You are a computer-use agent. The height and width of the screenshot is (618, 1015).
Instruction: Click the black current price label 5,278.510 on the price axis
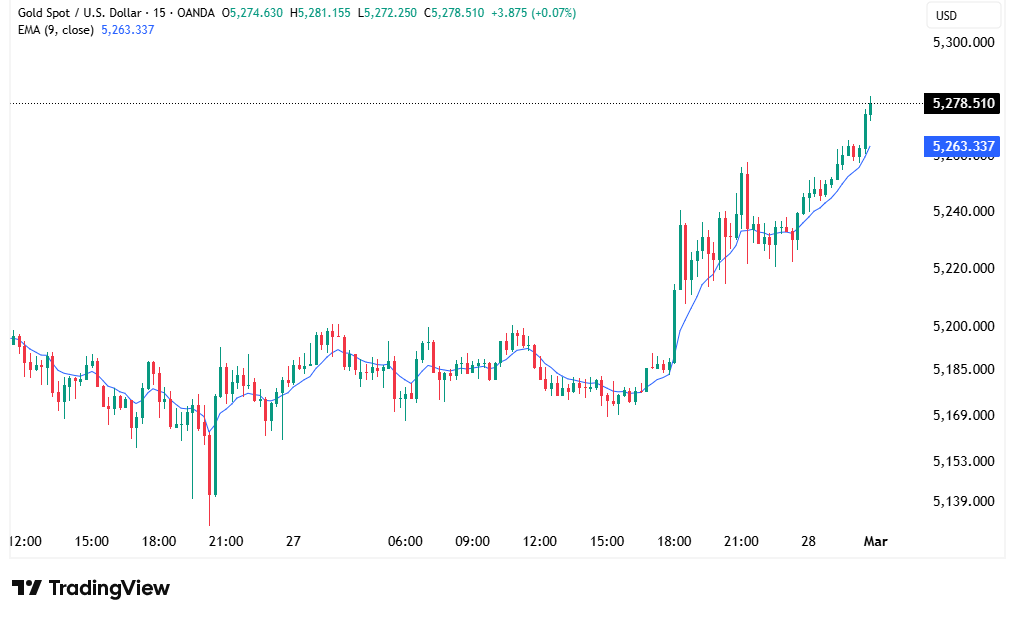point(963,103)
